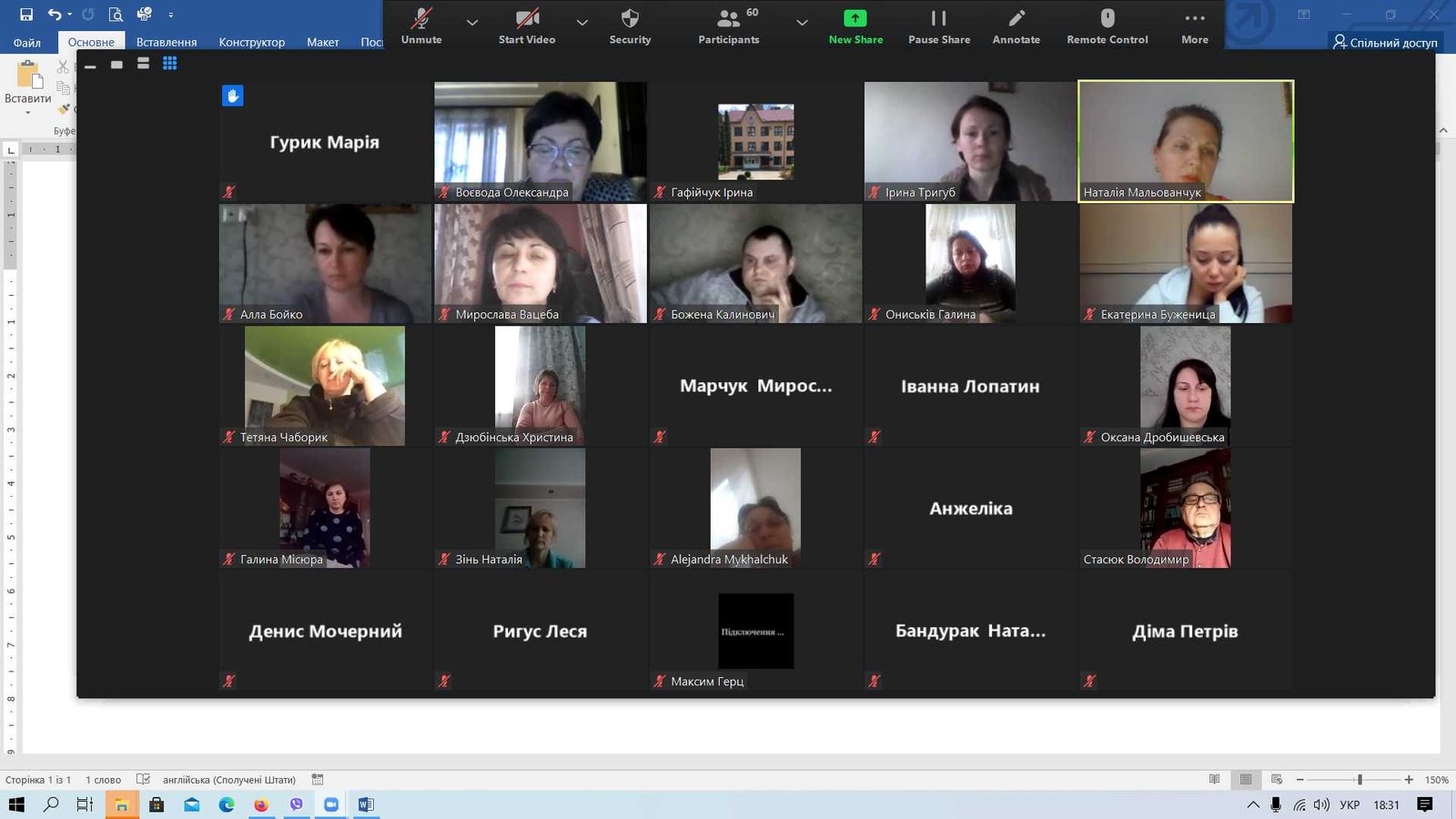The height and width of the screenshot is (819, 1456).
Task: Unmute the microphone
Action: point(421,25)
